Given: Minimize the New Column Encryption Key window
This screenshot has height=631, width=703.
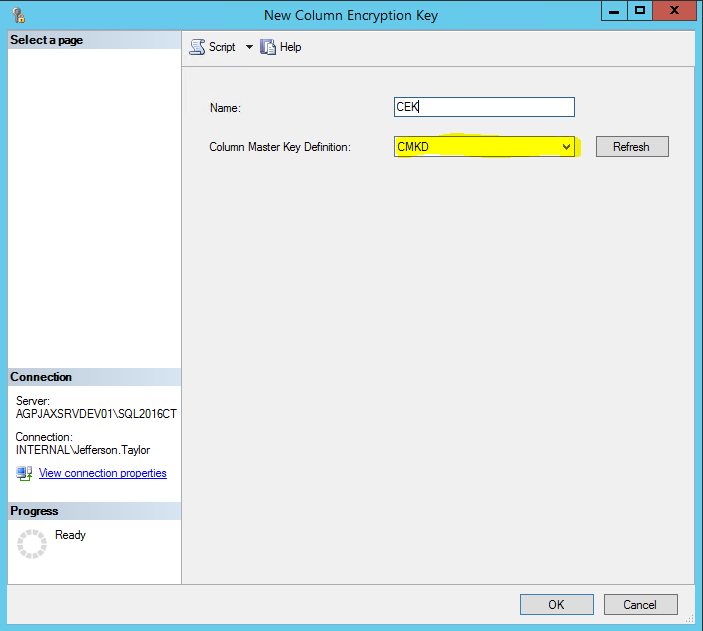Looking at the screenshot, I should coord(614,11).
